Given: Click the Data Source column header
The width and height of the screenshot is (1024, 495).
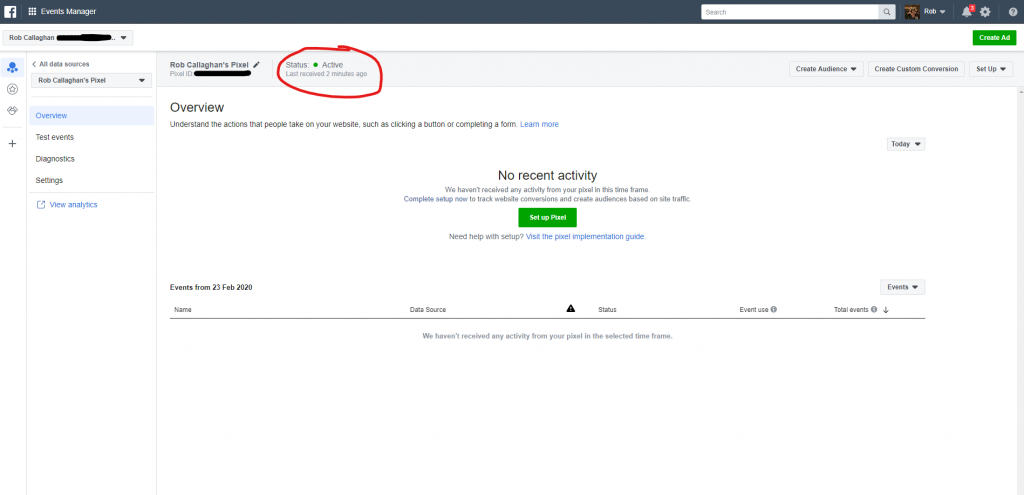Looking at the screenshot, I should coord(428,310).
